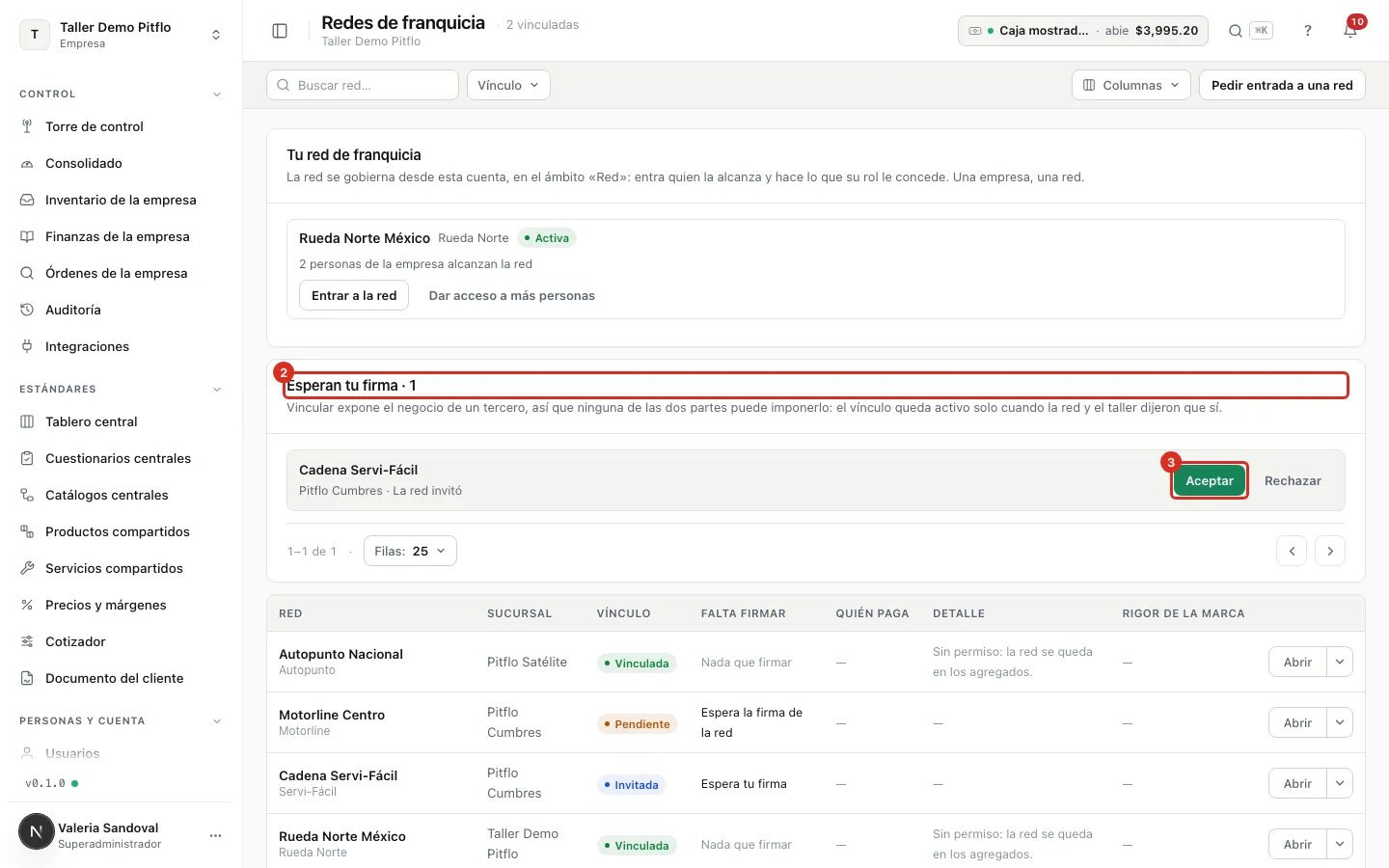Viewport: 1389px width, 868px height.
Task: Click the Consolidado sidebar icon
Action: point(27,163)
